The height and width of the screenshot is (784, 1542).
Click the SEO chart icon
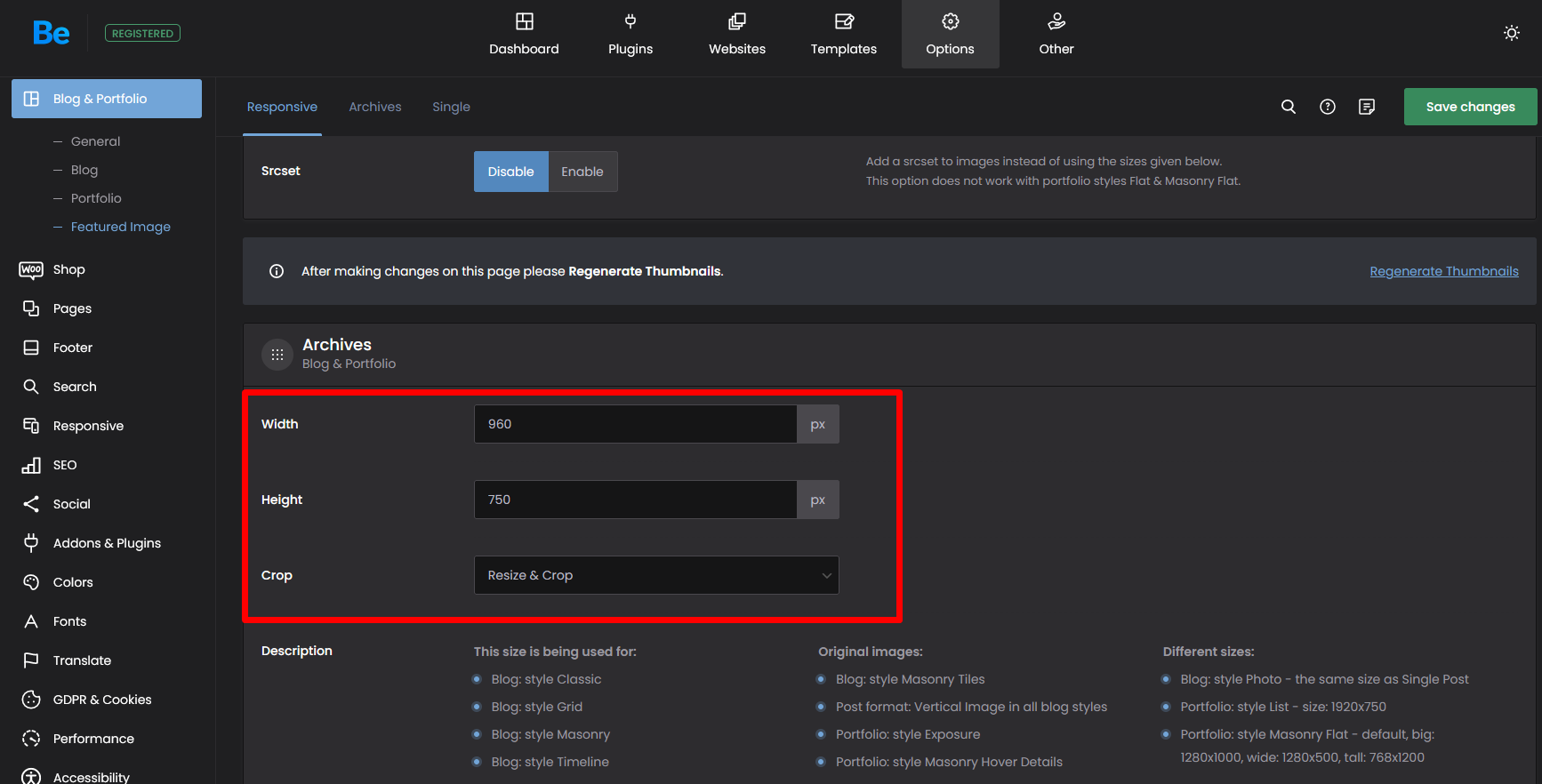(x=31, y=465)
